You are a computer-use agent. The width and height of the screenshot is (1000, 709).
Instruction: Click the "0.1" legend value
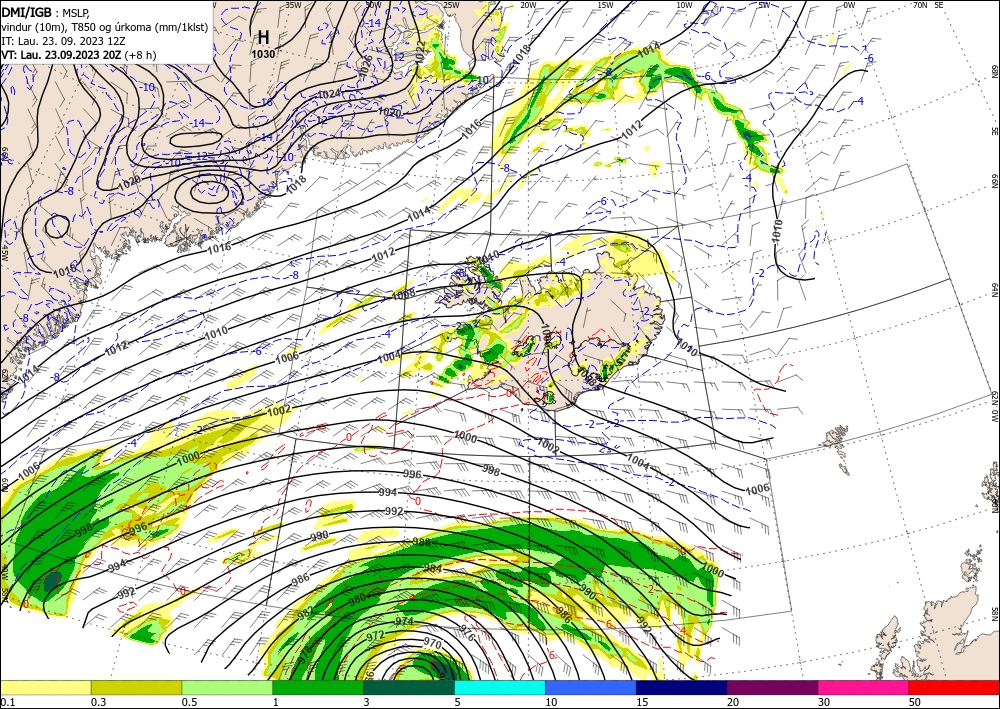pyautogui.click(x=6, y=702)
